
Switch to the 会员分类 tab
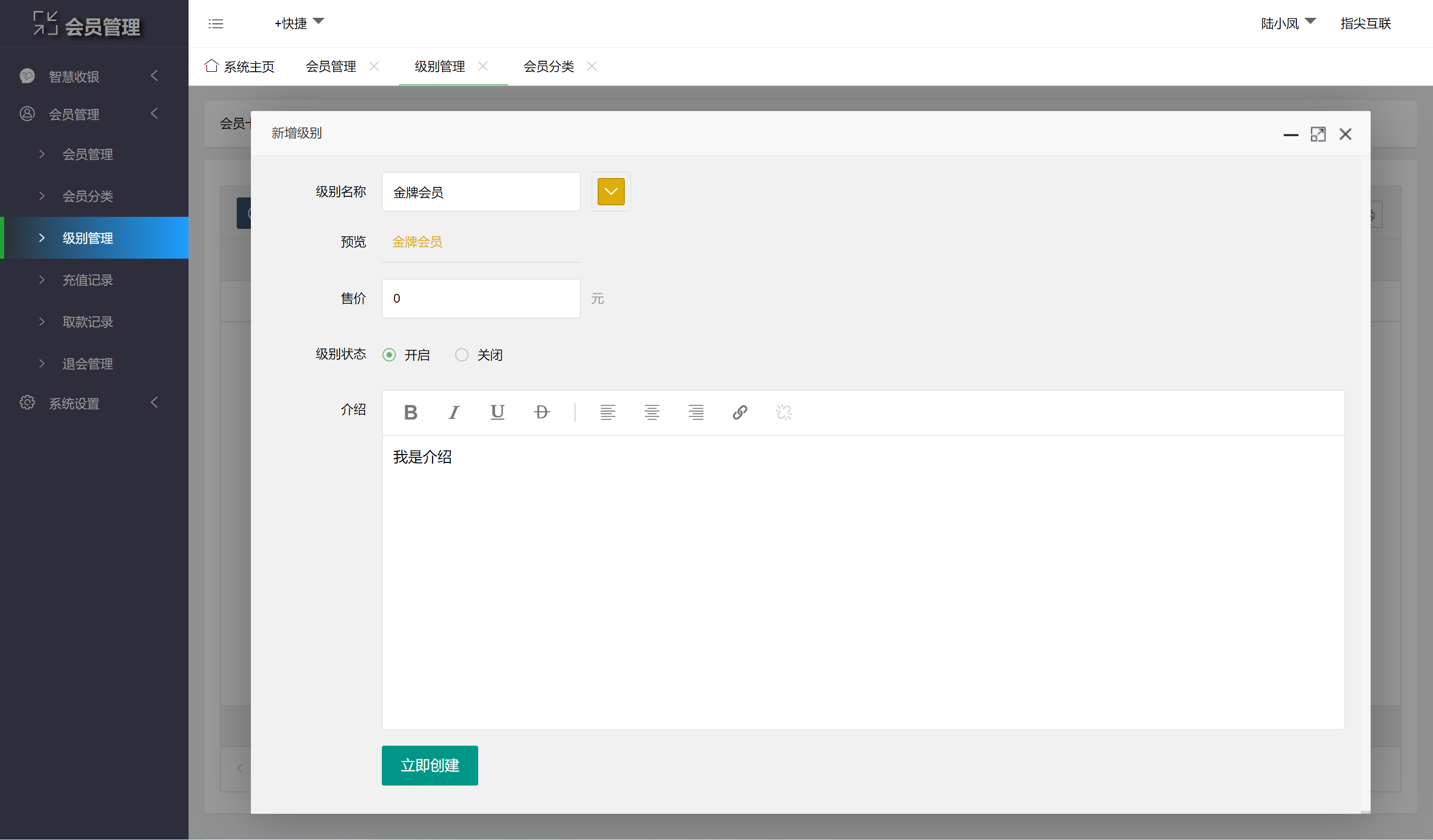pyautogui.click(x=549, y=67)
